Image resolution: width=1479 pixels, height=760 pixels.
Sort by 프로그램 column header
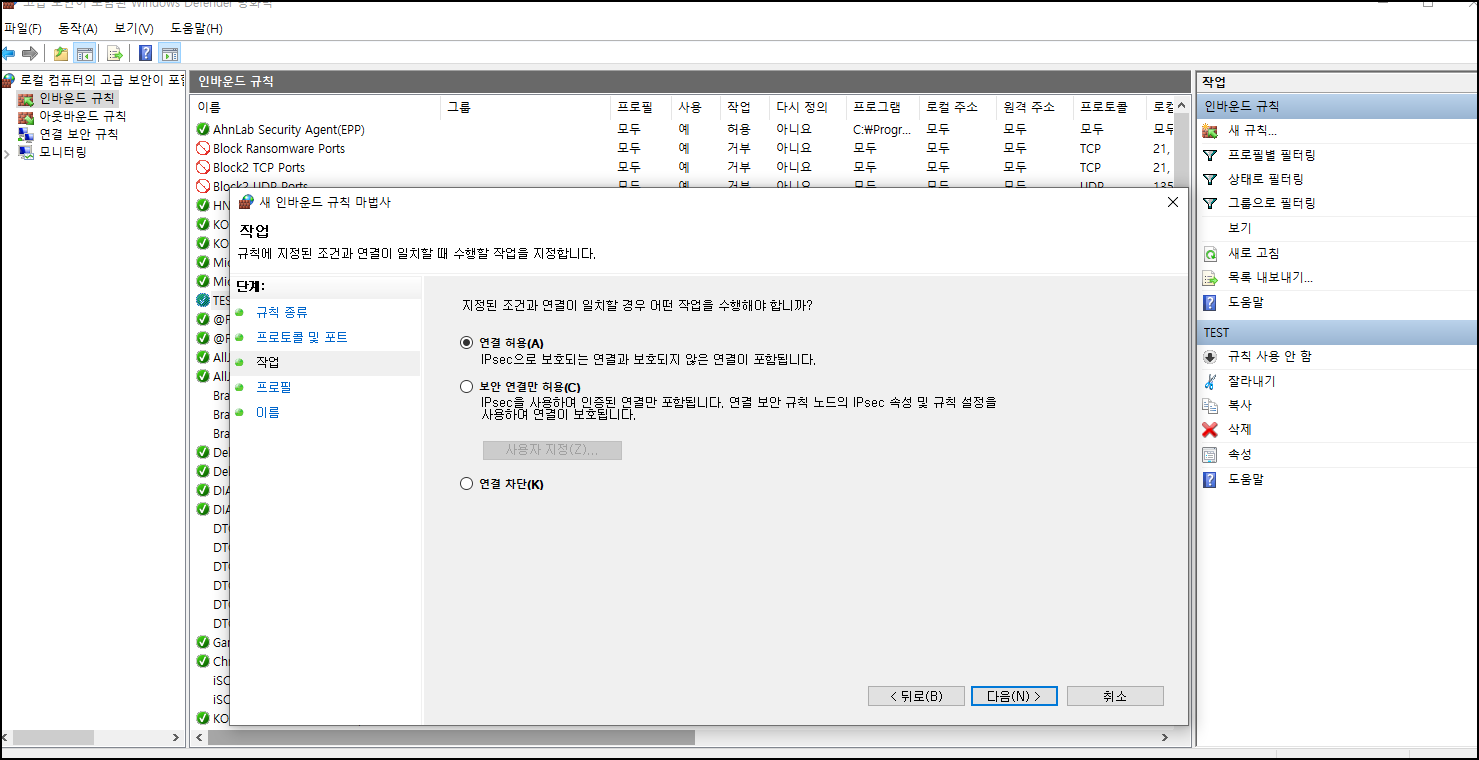883,107
